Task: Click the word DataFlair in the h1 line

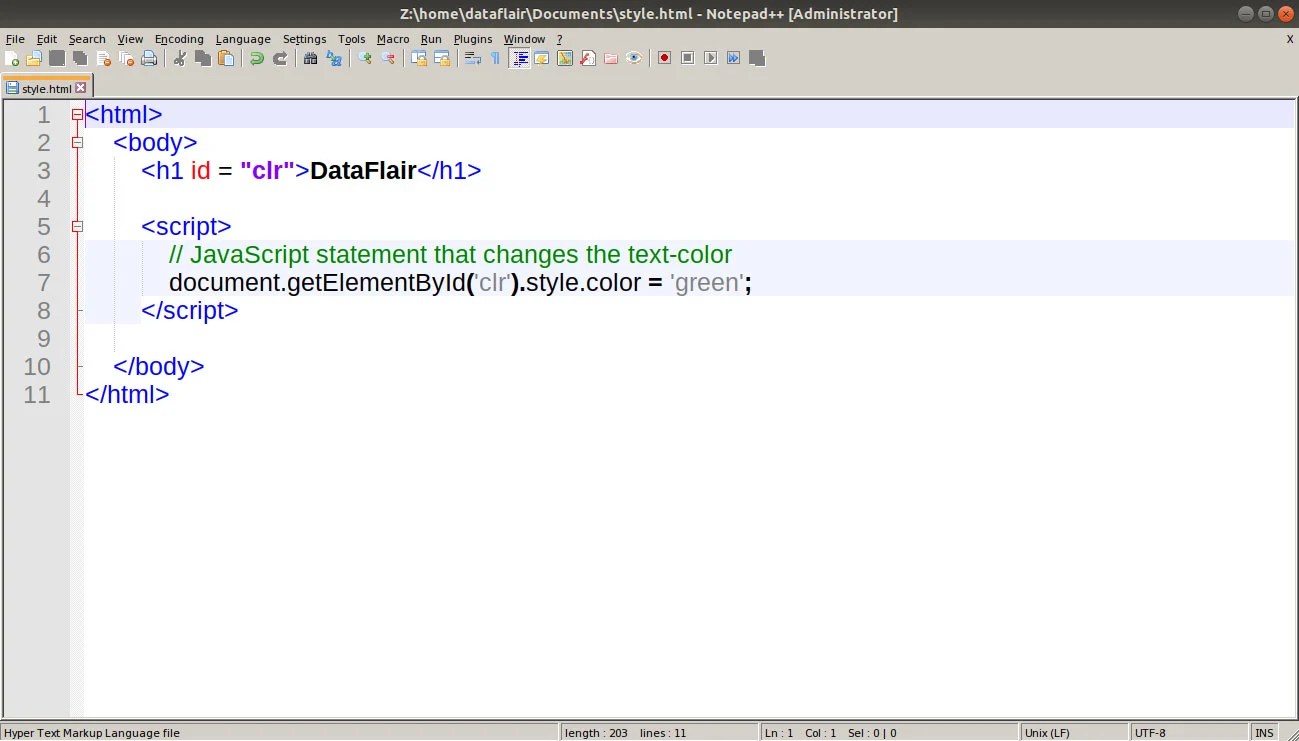Action: (x=363, y=171)
